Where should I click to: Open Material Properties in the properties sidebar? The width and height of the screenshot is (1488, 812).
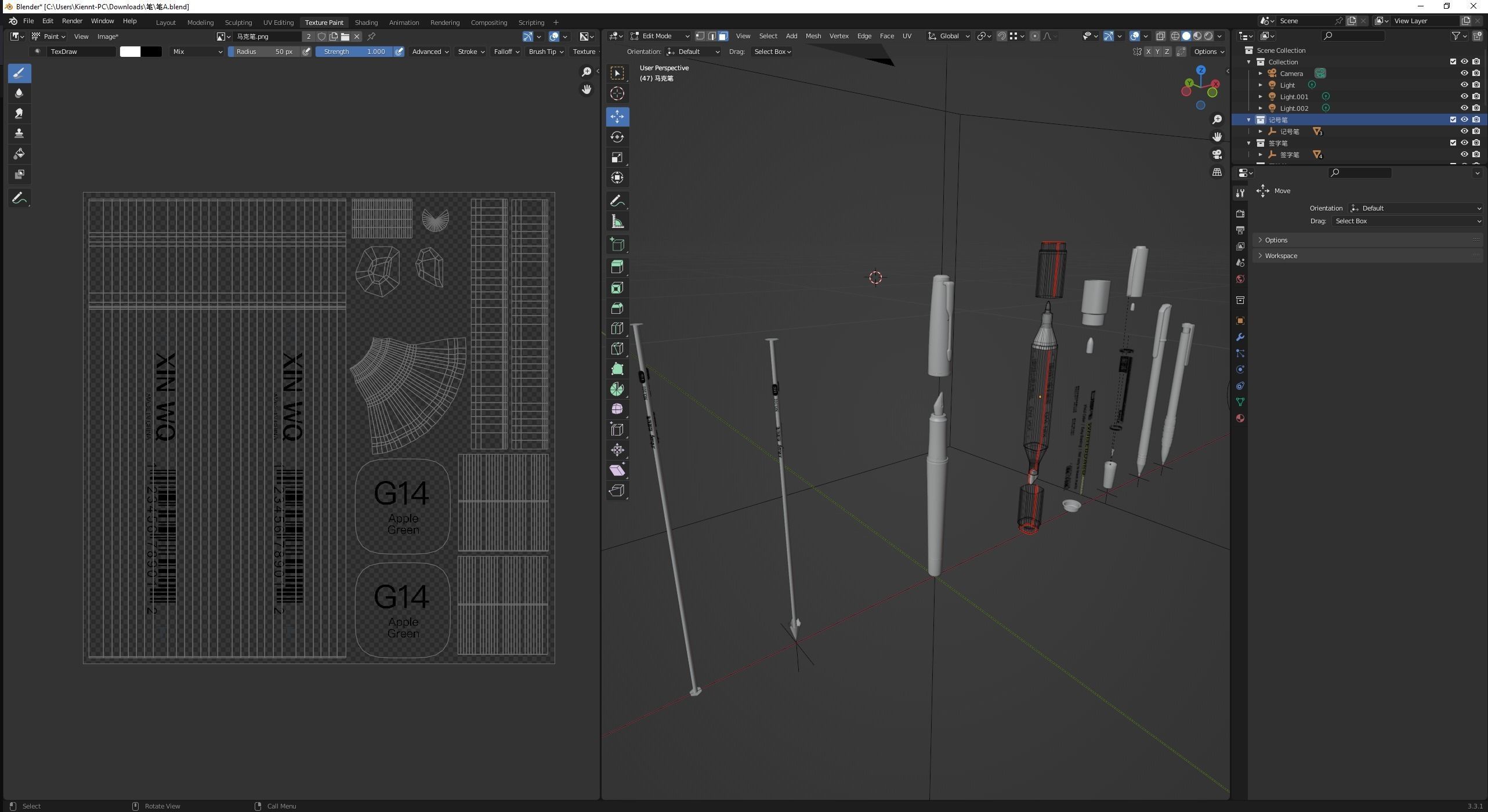(1240, 418)
